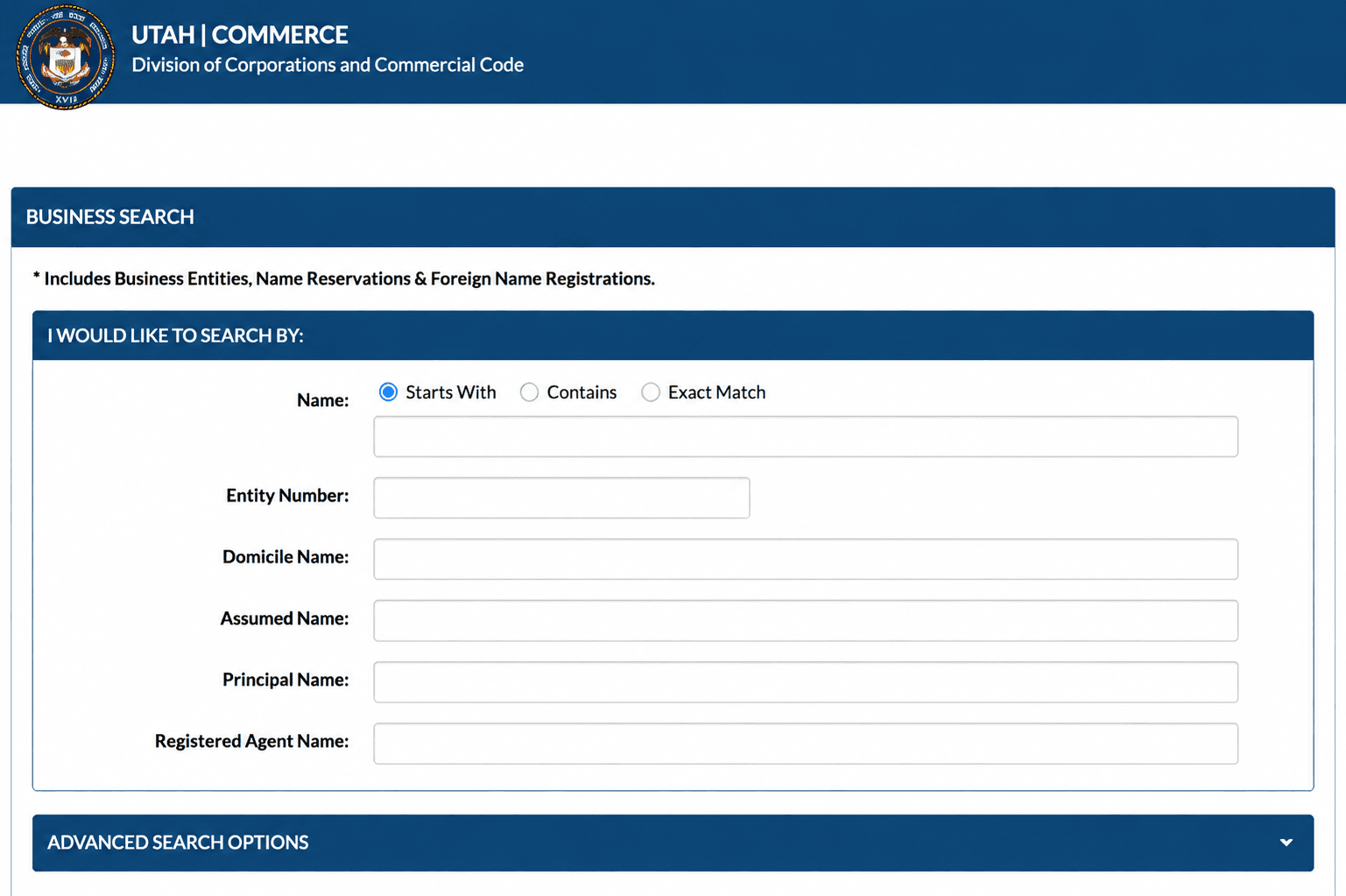Select the Exact Match radio button

(x=650, y=392)
